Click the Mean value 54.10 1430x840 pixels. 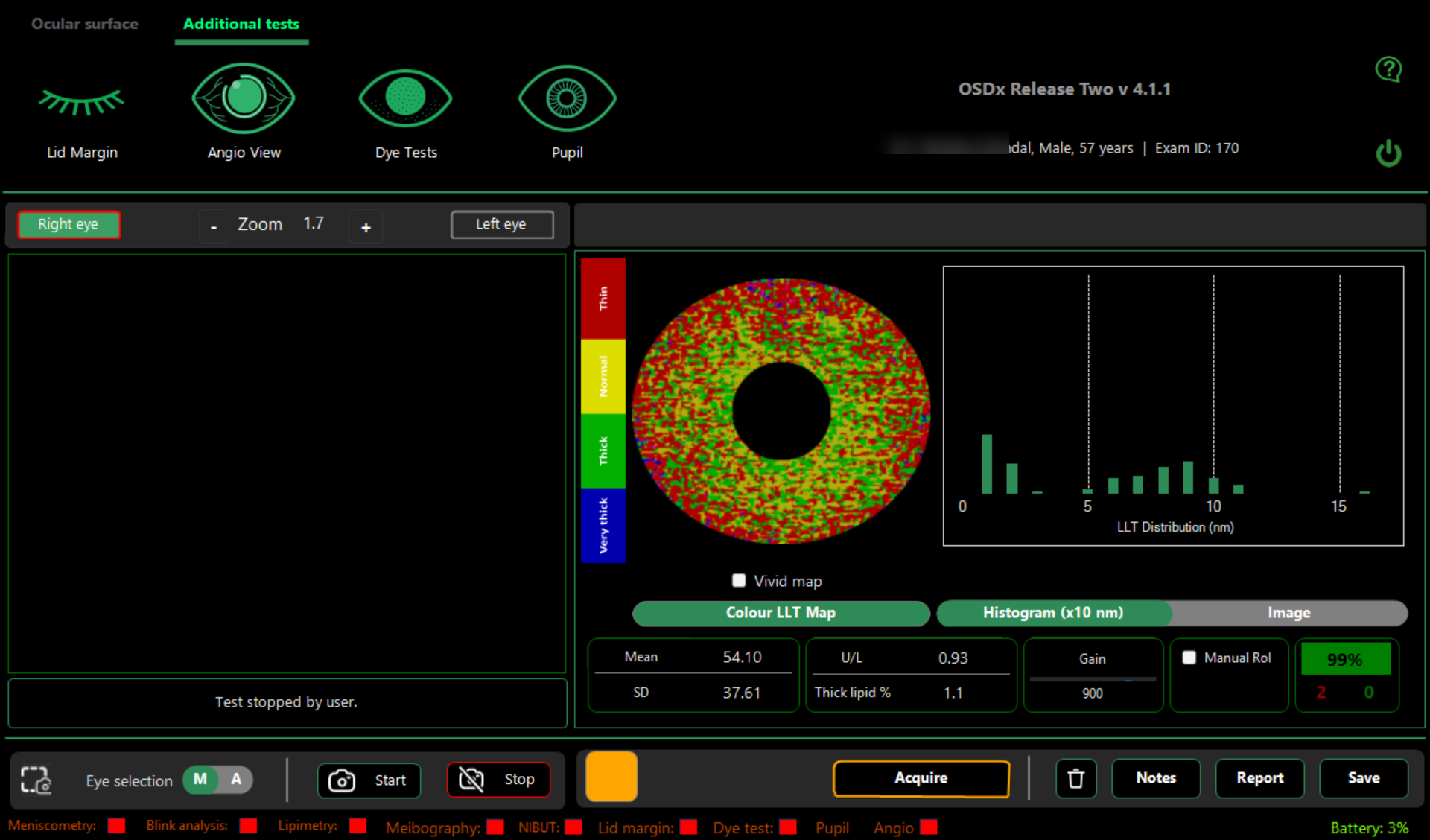point(742,657)
